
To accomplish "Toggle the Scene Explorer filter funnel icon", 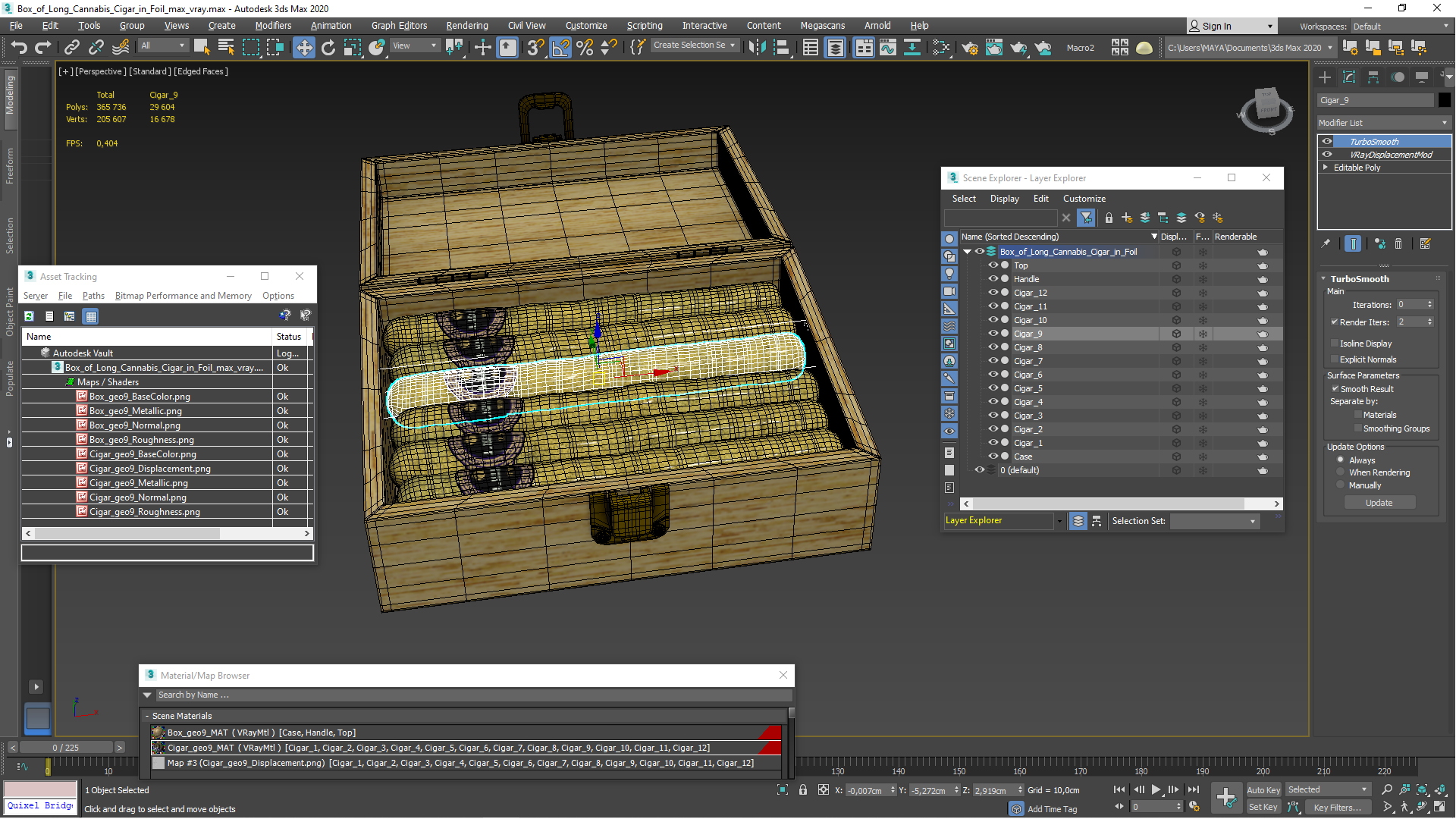I will [1087, 218].
